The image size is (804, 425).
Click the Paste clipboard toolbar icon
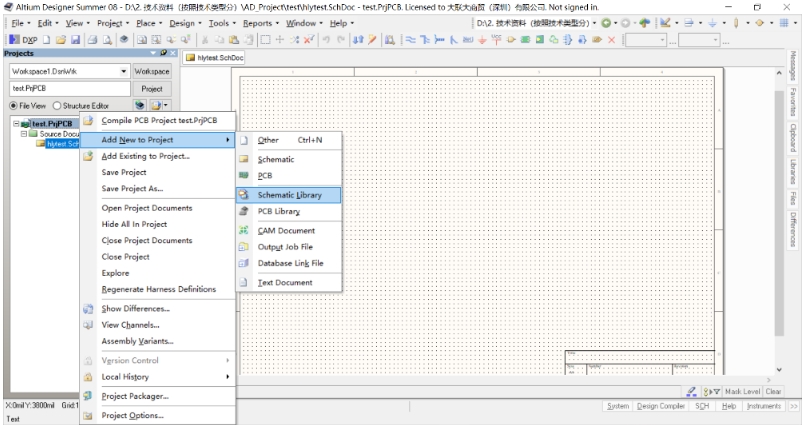tap(234, 39)
